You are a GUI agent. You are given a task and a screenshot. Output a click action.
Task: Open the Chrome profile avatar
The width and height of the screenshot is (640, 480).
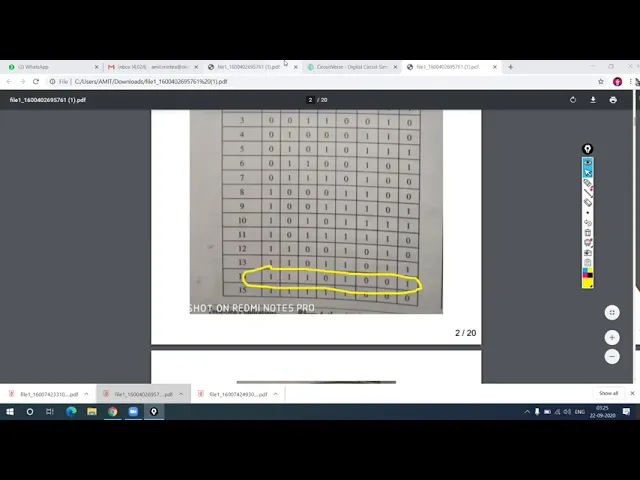coord(617,82)
